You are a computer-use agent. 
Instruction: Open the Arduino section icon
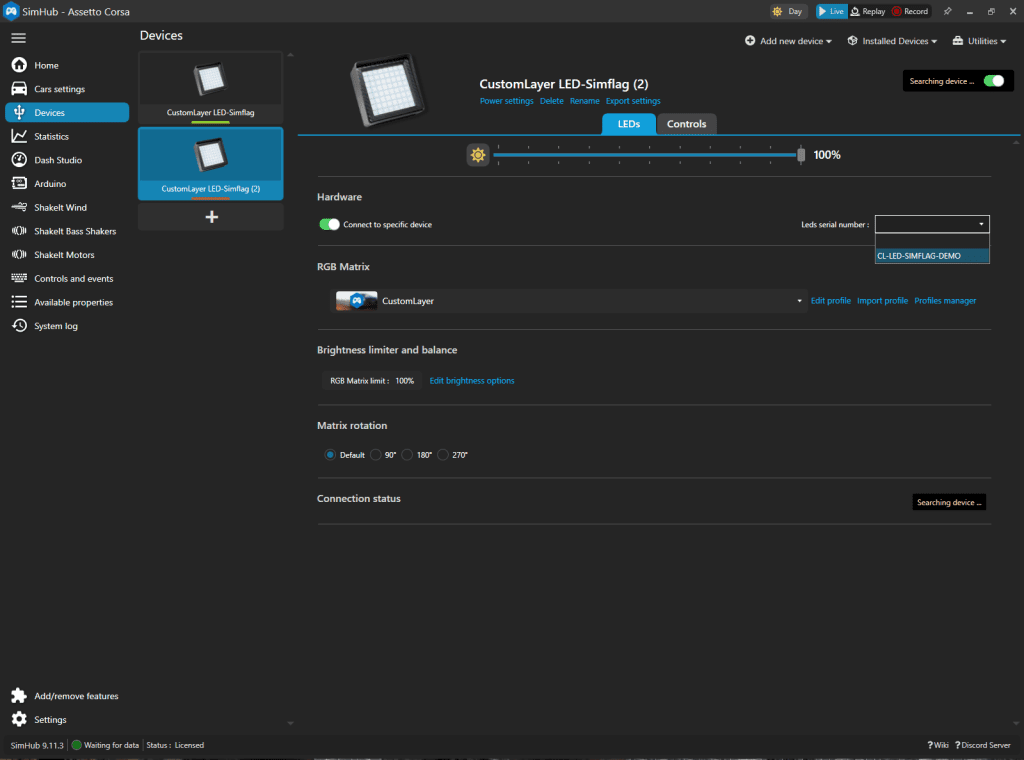(x=19, y=184)
